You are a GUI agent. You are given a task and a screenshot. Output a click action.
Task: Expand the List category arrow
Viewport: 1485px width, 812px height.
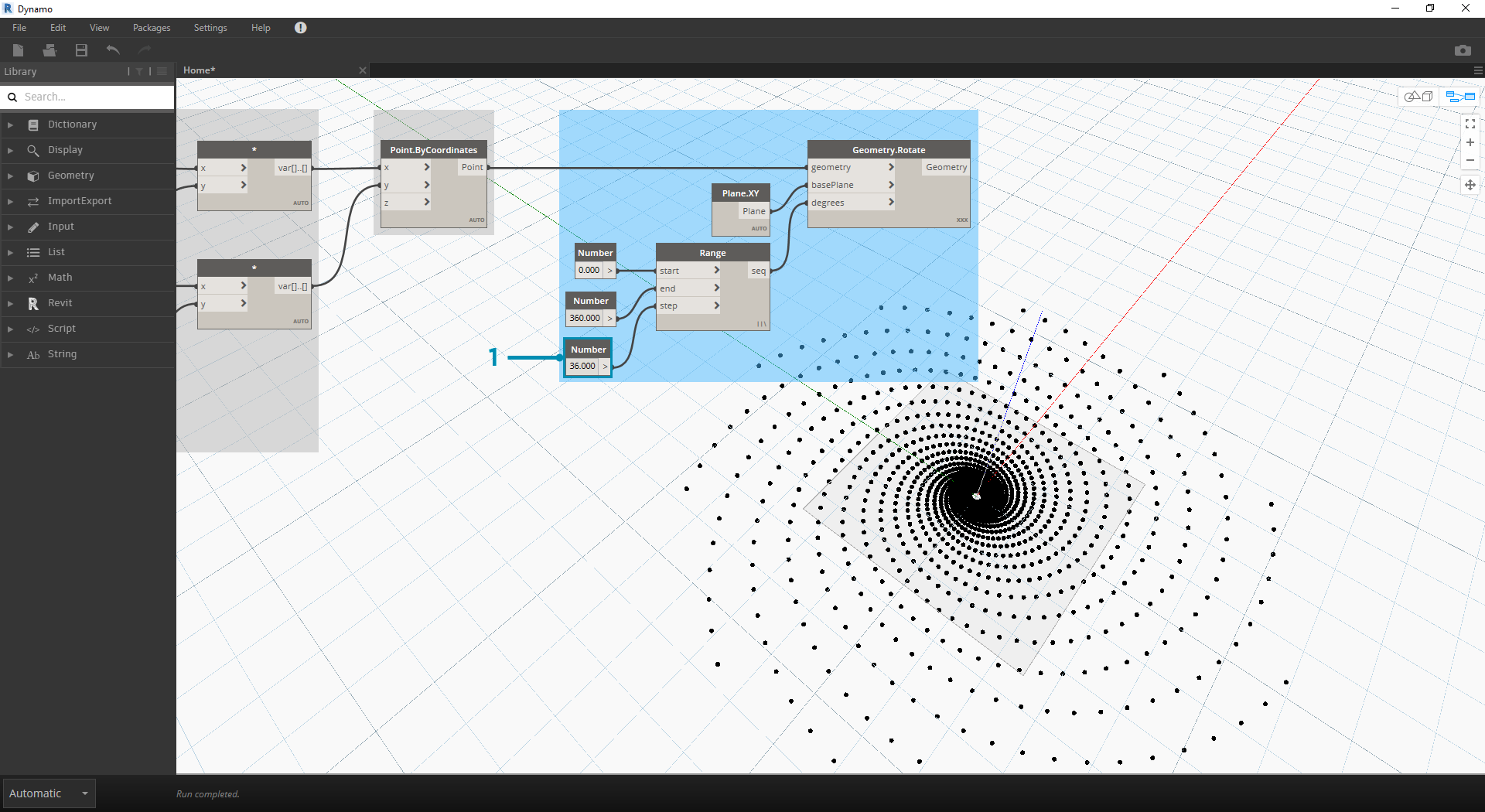[10, 252]
